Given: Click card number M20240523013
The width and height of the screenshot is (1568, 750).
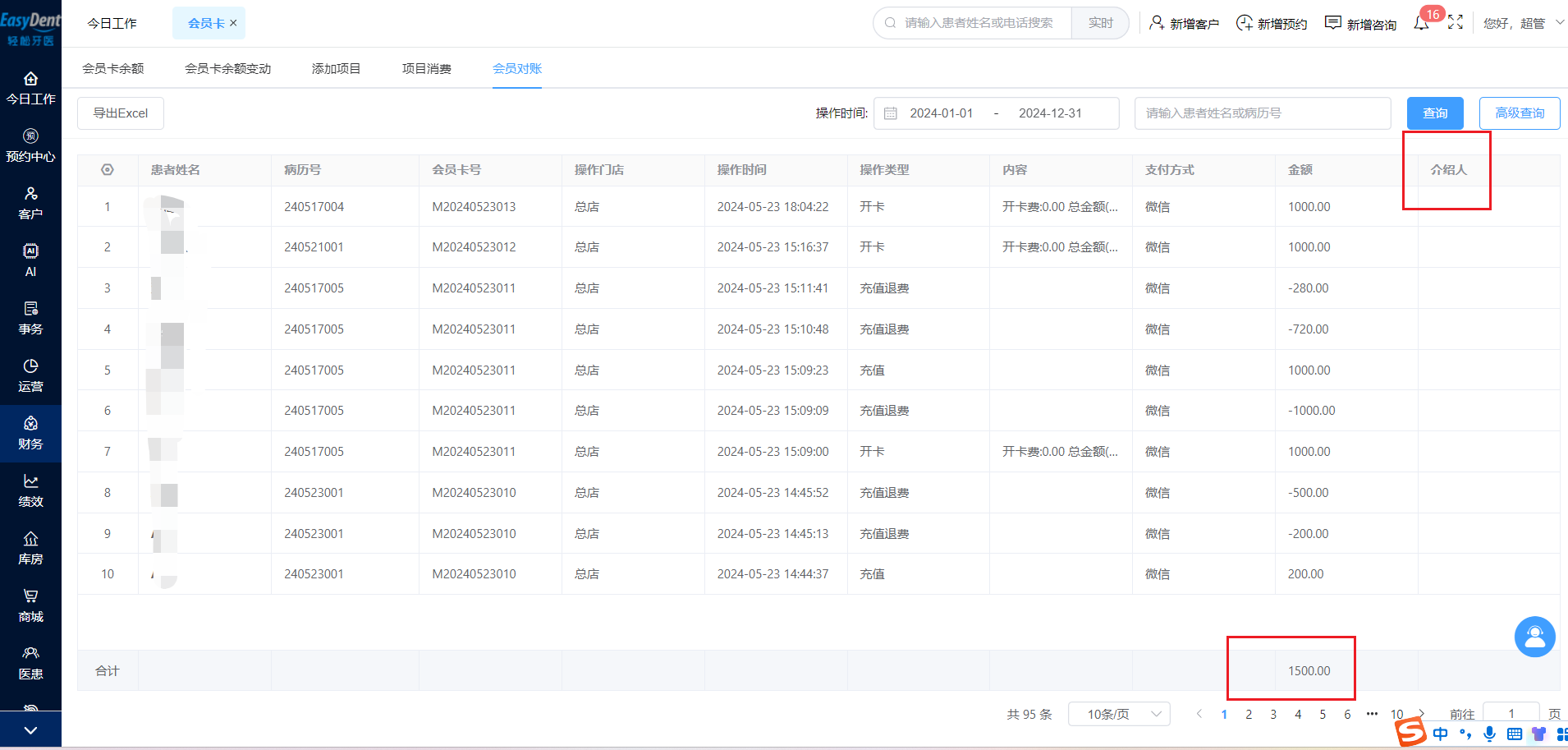Looking at the screenshot, I should [475, 207].
